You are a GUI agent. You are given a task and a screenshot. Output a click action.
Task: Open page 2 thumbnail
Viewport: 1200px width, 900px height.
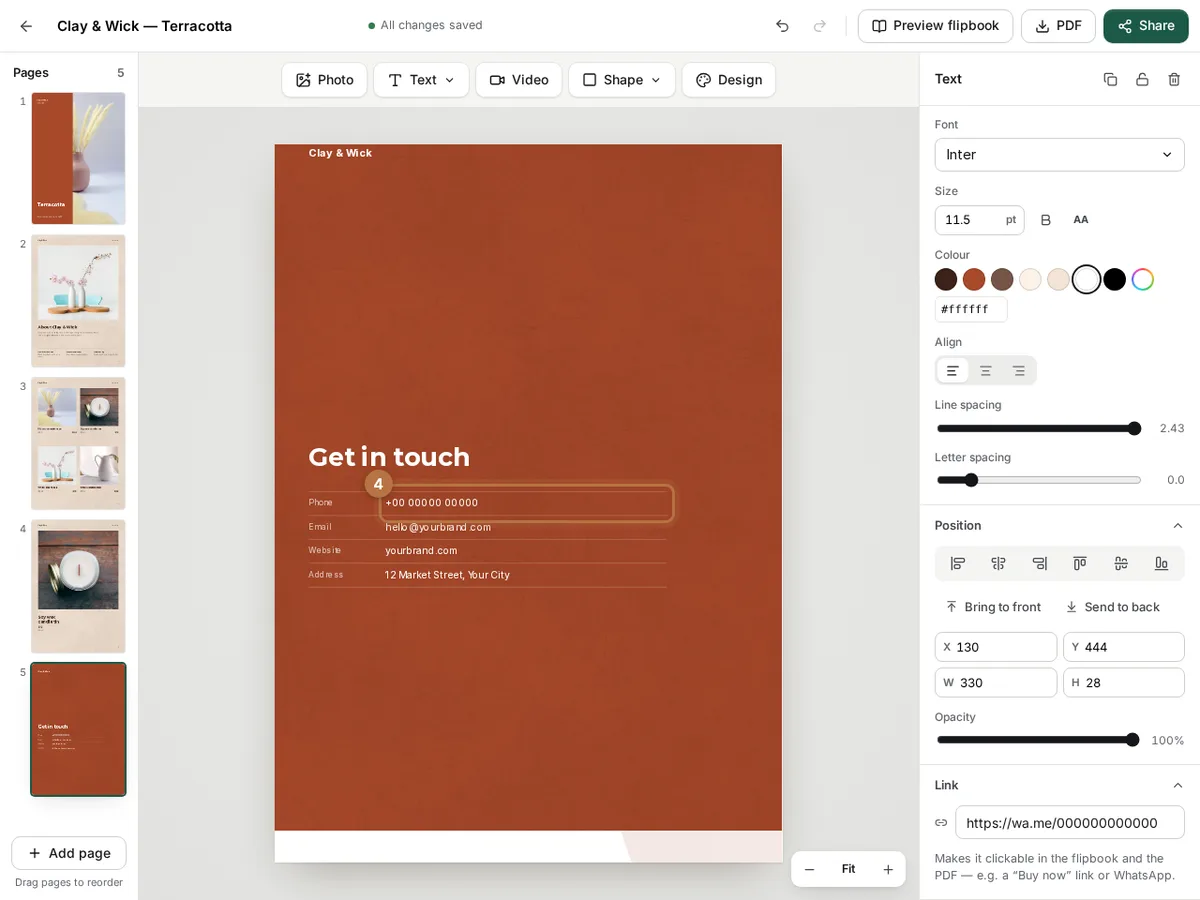(78, 301)
